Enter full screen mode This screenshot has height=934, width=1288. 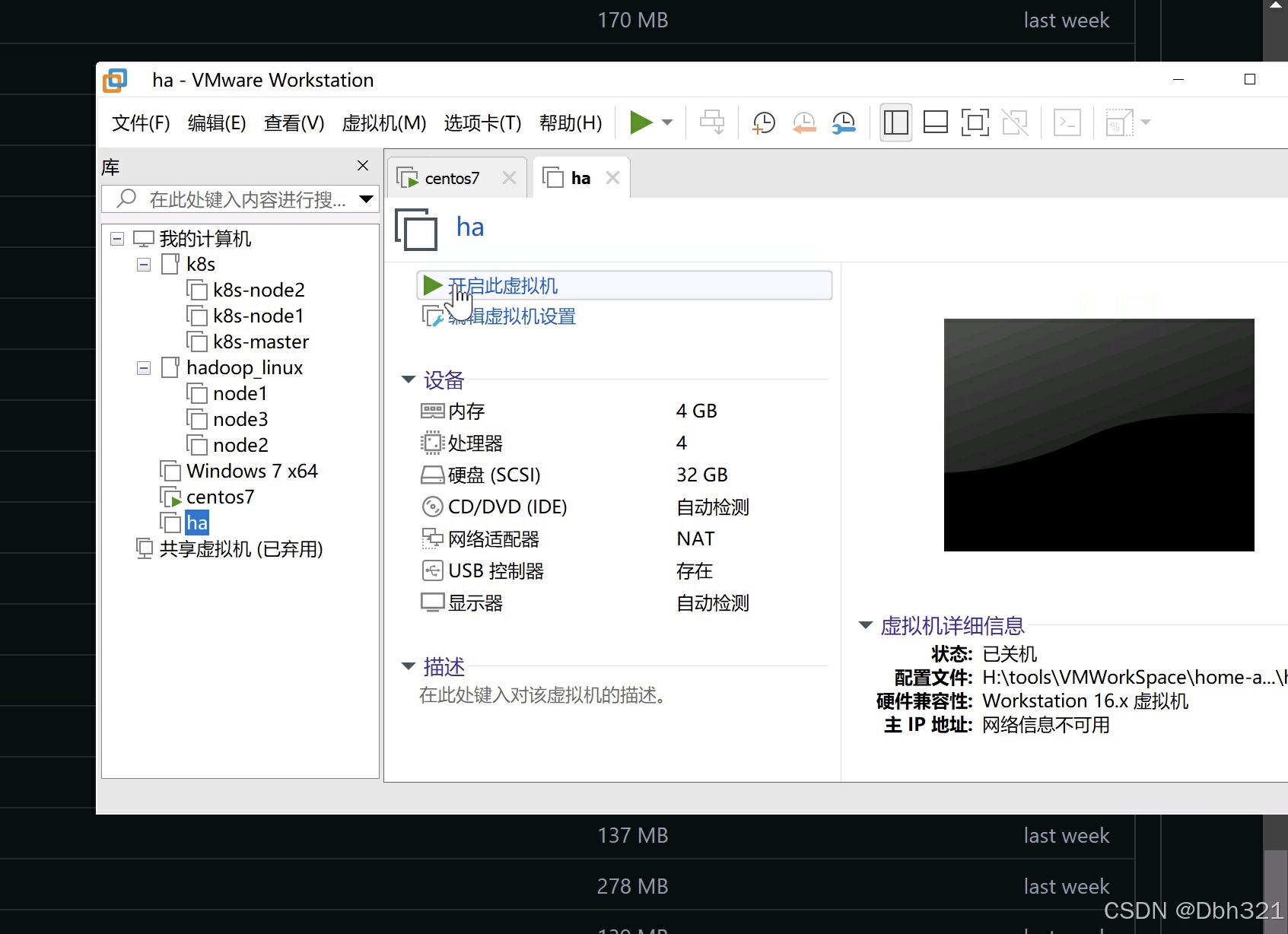click(x=975, y=122)
